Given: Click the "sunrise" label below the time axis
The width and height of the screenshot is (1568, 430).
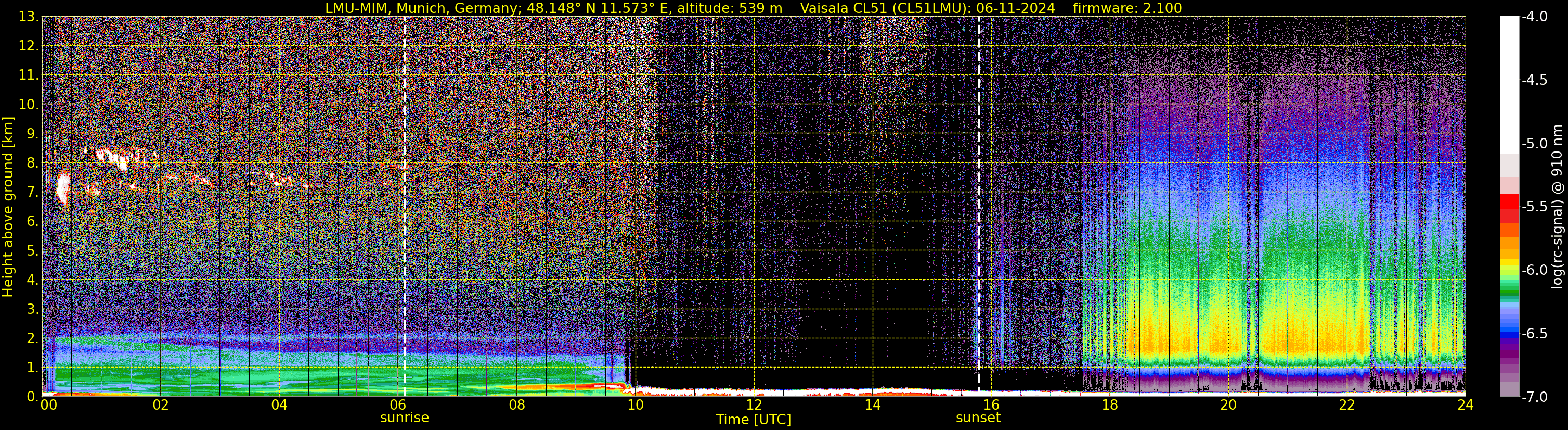Looking at the screenshot, I should tap(404, 418).
